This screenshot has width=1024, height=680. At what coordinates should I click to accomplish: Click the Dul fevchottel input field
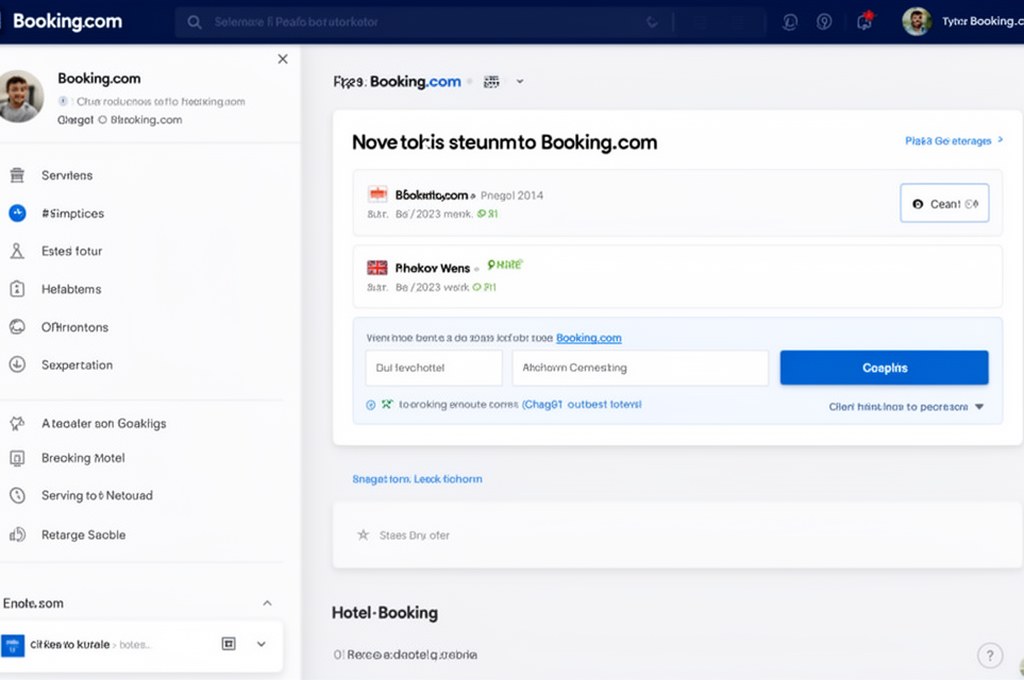(x=433, y=368)
